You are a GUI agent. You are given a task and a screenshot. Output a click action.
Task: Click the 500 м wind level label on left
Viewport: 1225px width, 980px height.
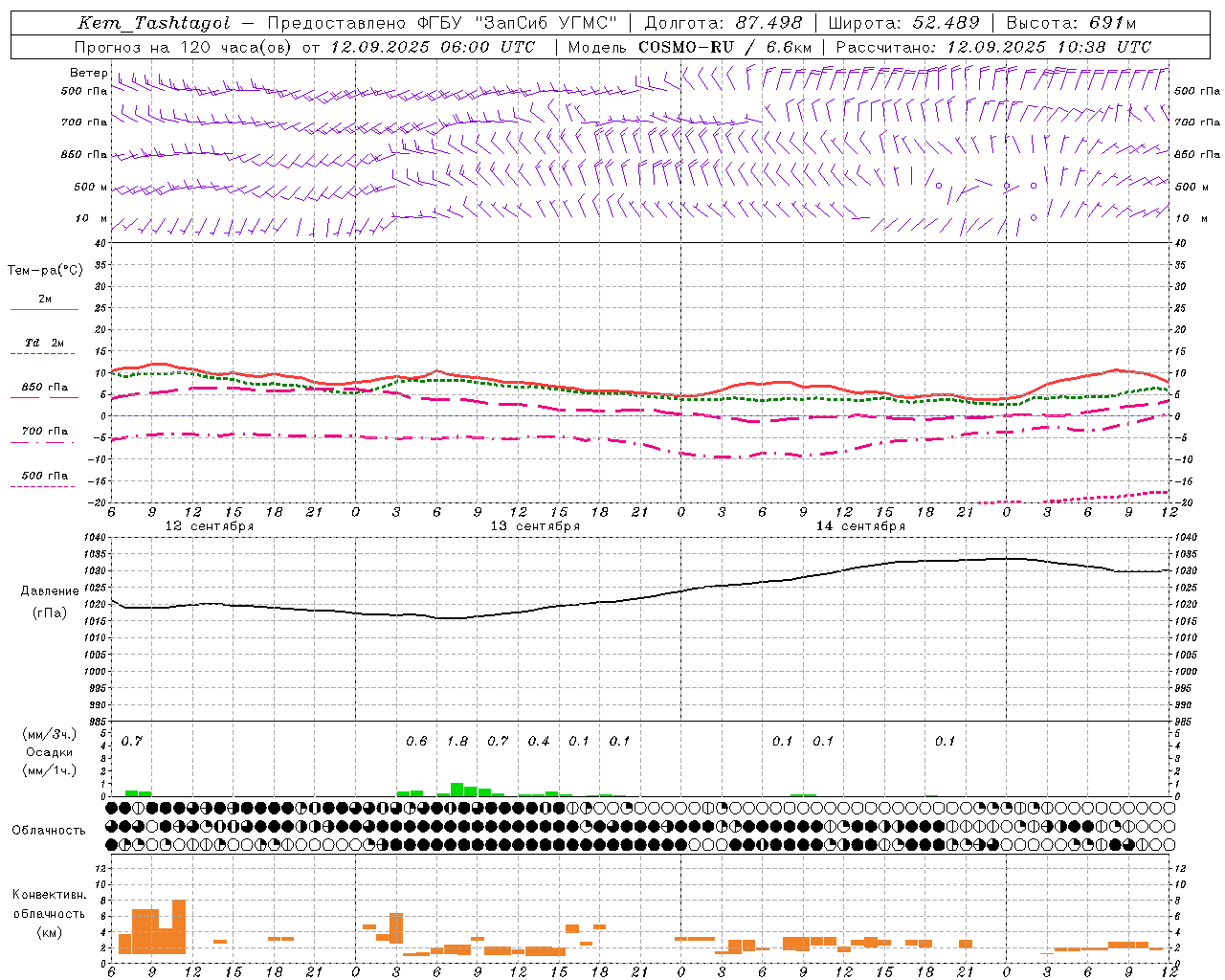91,187
